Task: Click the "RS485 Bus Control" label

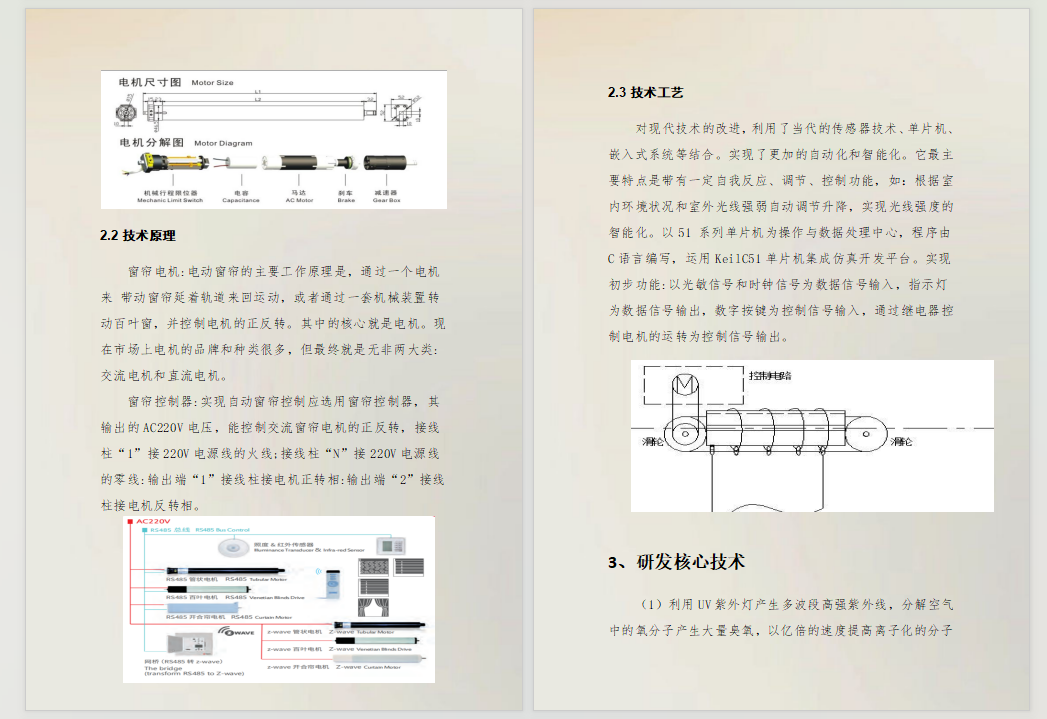Action: [x=222, y=530]
